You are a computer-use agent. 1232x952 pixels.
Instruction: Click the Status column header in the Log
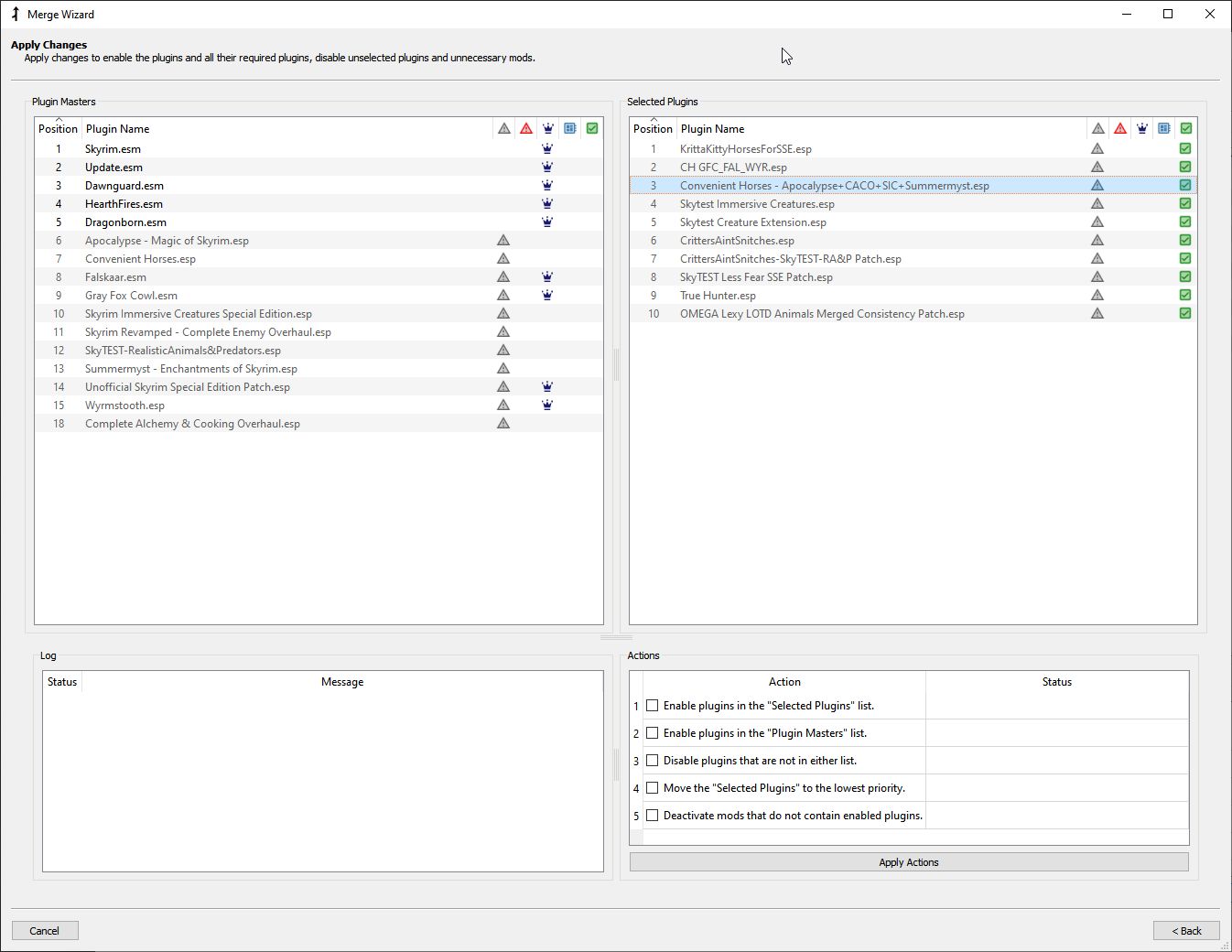click(x=61, y=681)
